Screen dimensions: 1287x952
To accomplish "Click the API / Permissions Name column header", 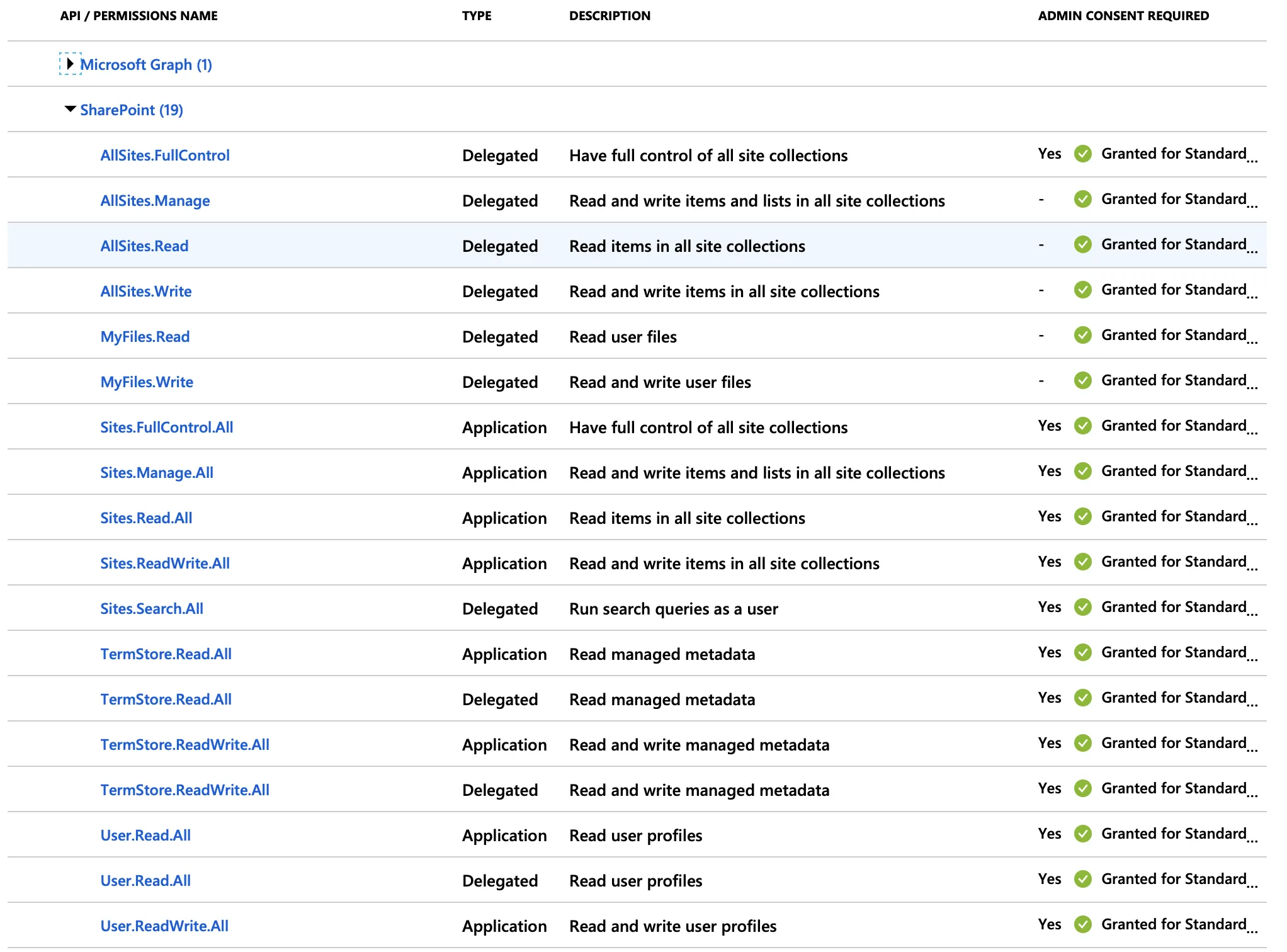I will [139, 16].
